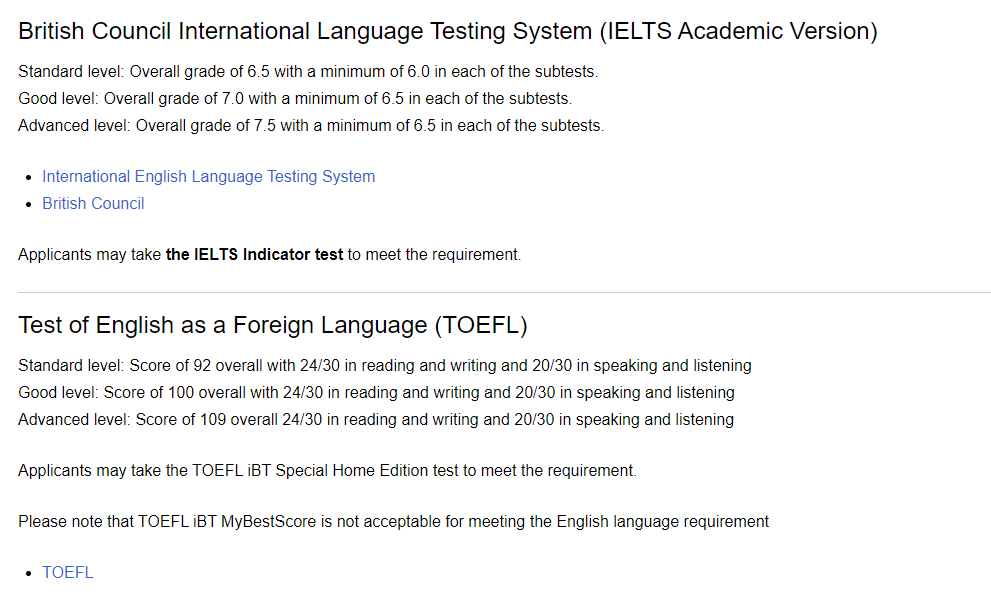
Task: Select the IELTS Advanced level 7.5 line
Action: 311,126
